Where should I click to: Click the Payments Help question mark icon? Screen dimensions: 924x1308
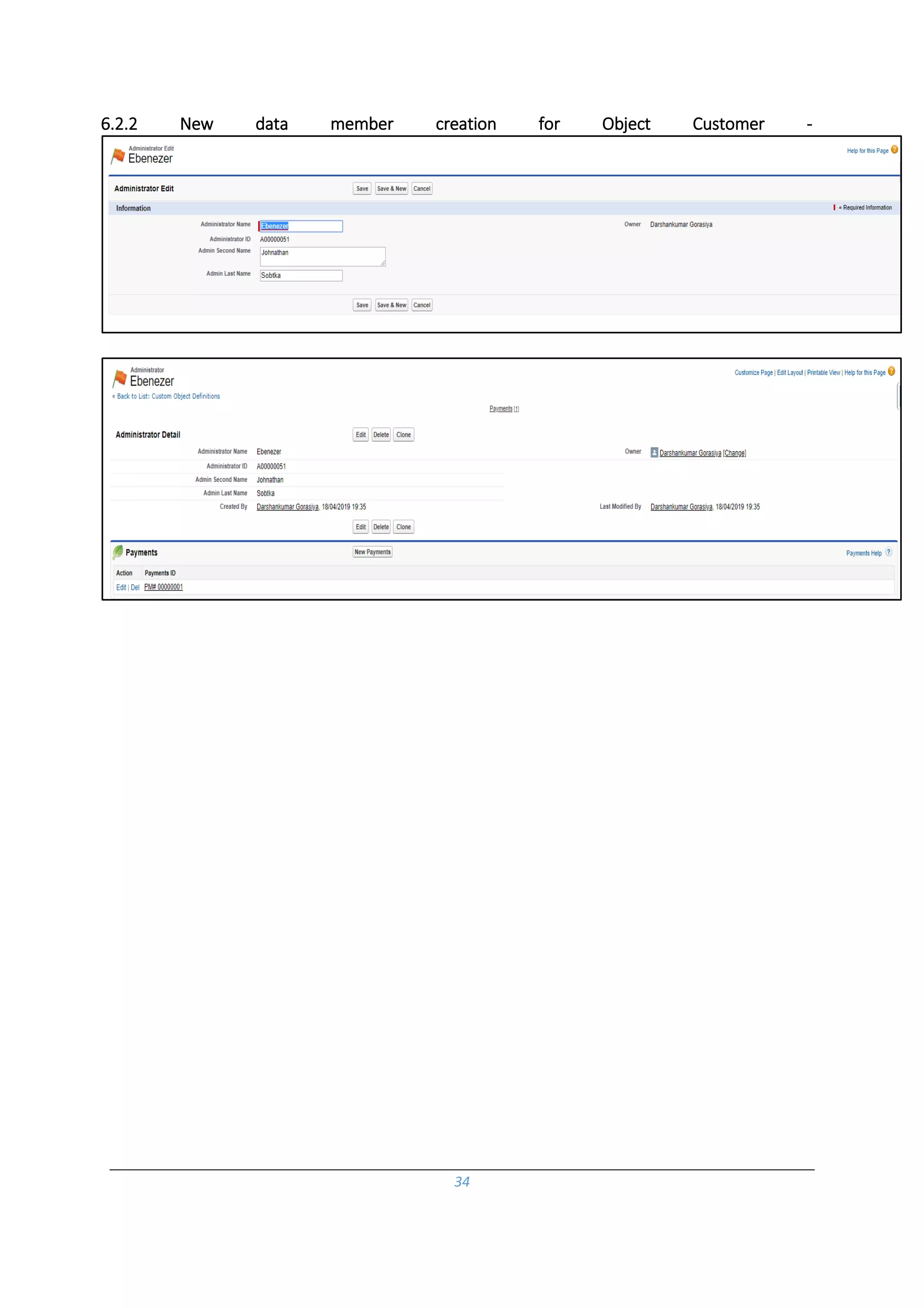[888, 552]
